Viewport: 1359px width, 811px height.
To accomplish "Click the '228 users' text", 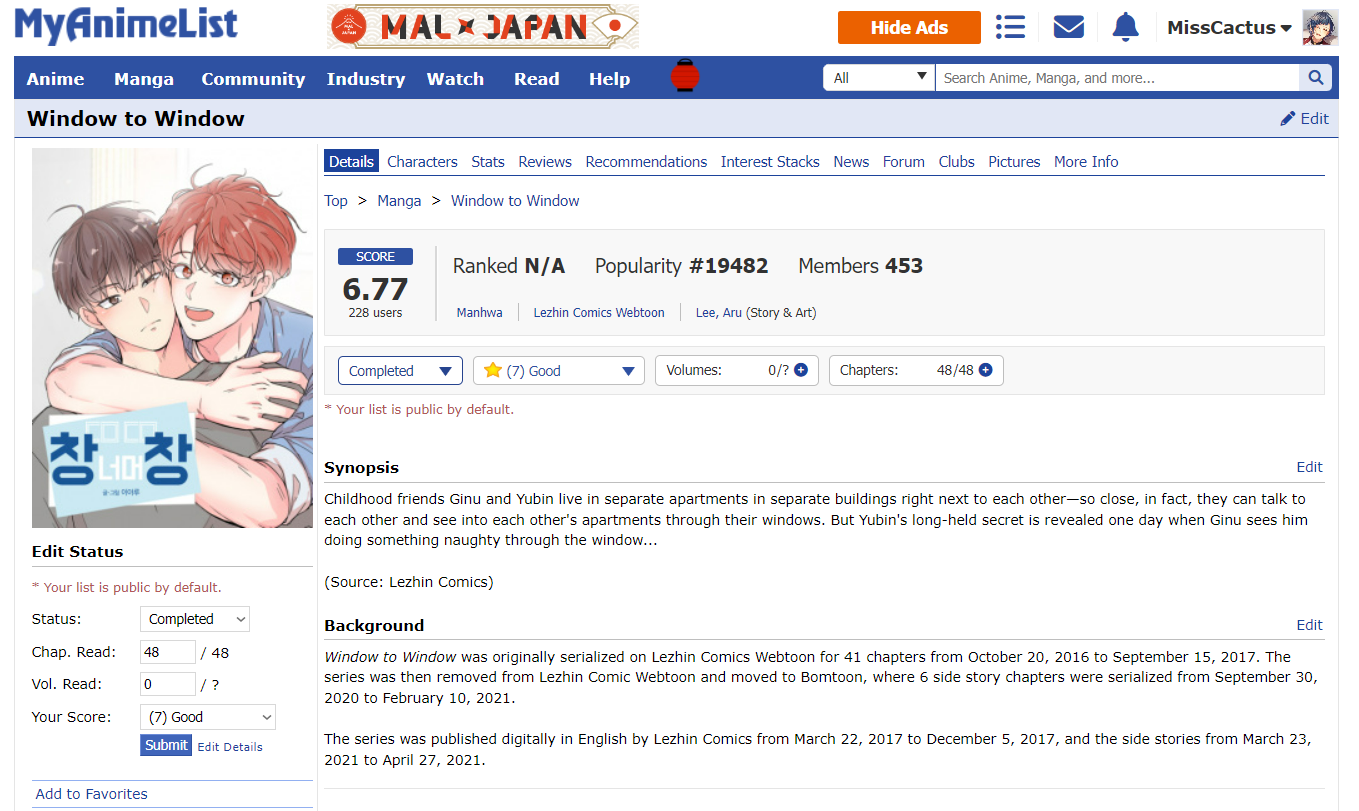I will point(375,313).
